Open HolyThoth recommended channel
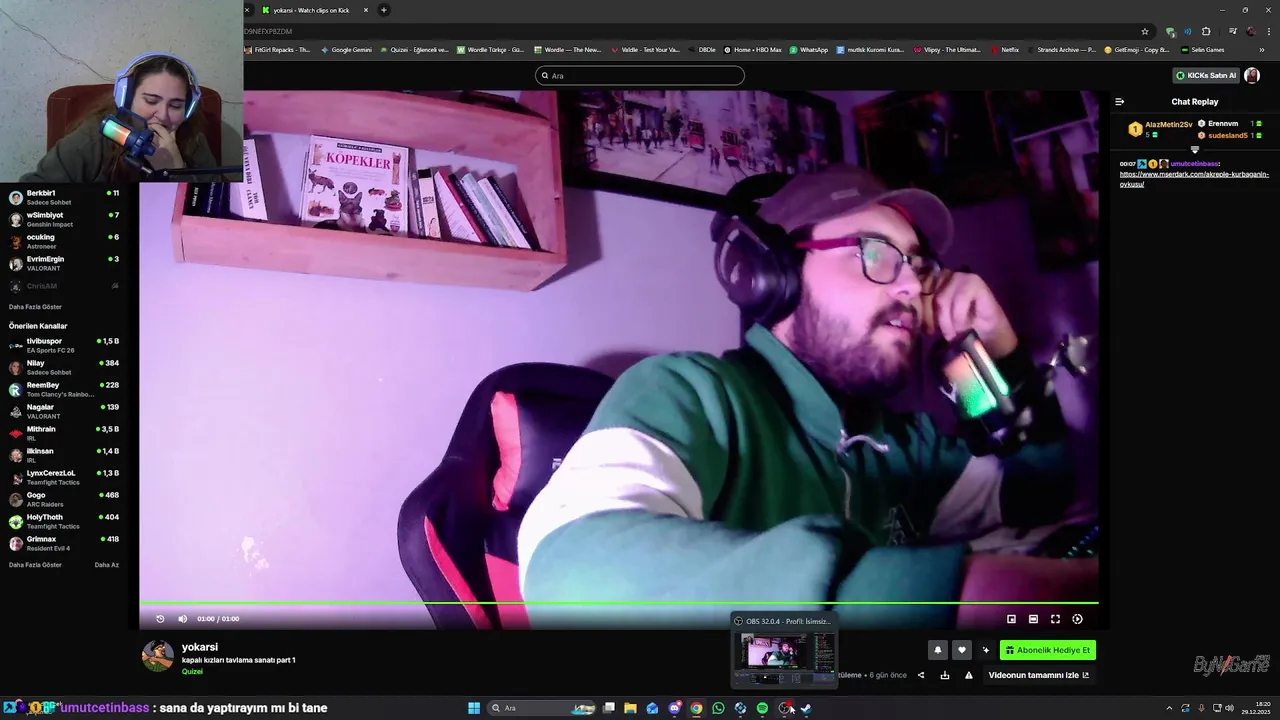This screenshot has width=1280, height=720. coord(64,521)
